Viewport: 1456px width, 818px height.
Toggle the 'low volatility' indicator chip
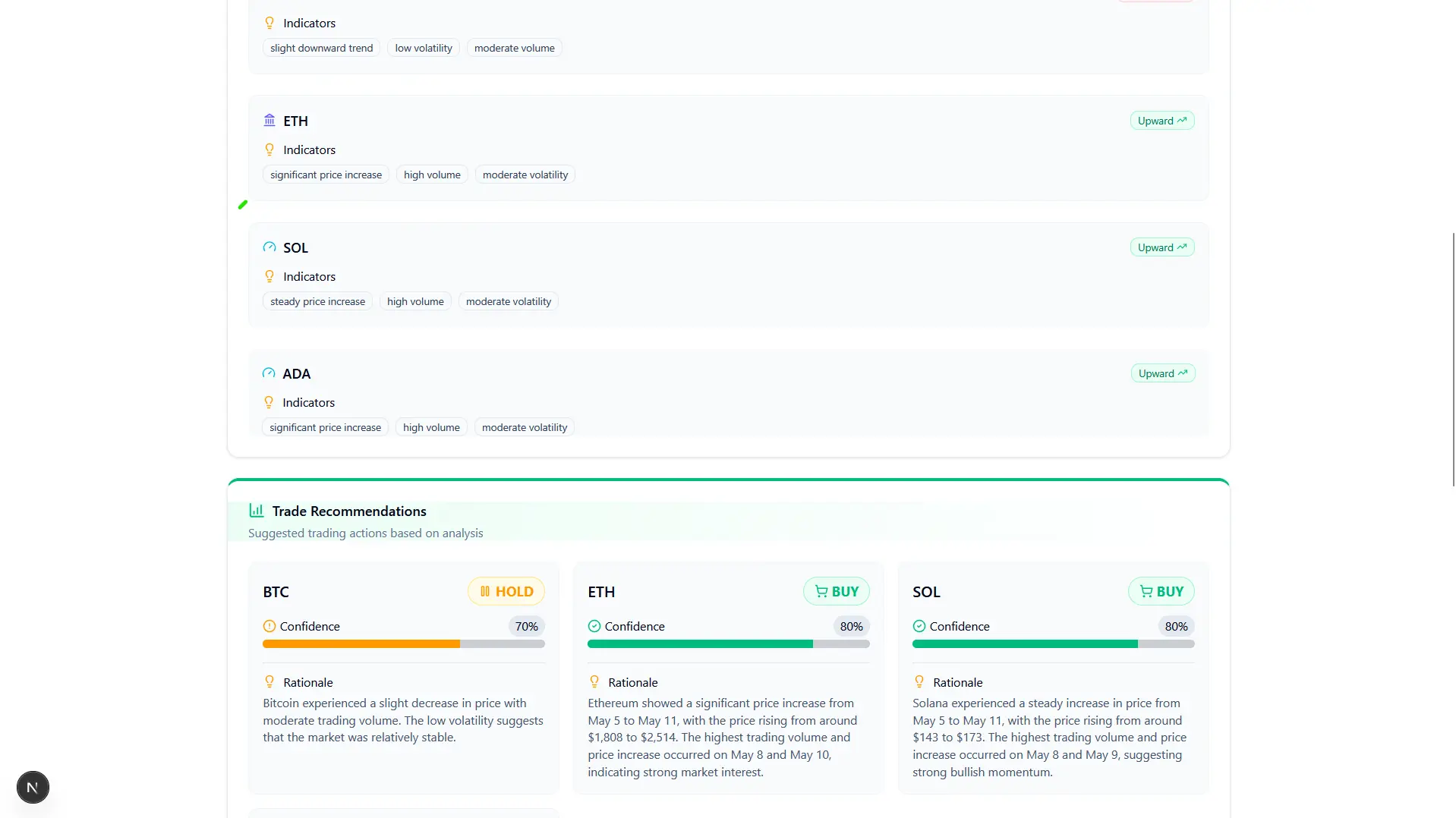(x=422, y=47)
